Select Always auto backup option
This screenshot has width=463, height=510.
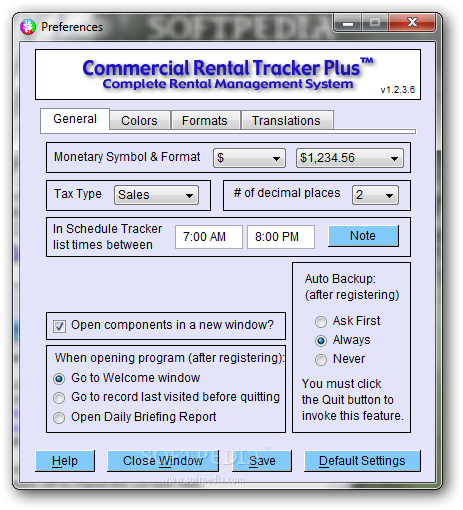[321, 341]
